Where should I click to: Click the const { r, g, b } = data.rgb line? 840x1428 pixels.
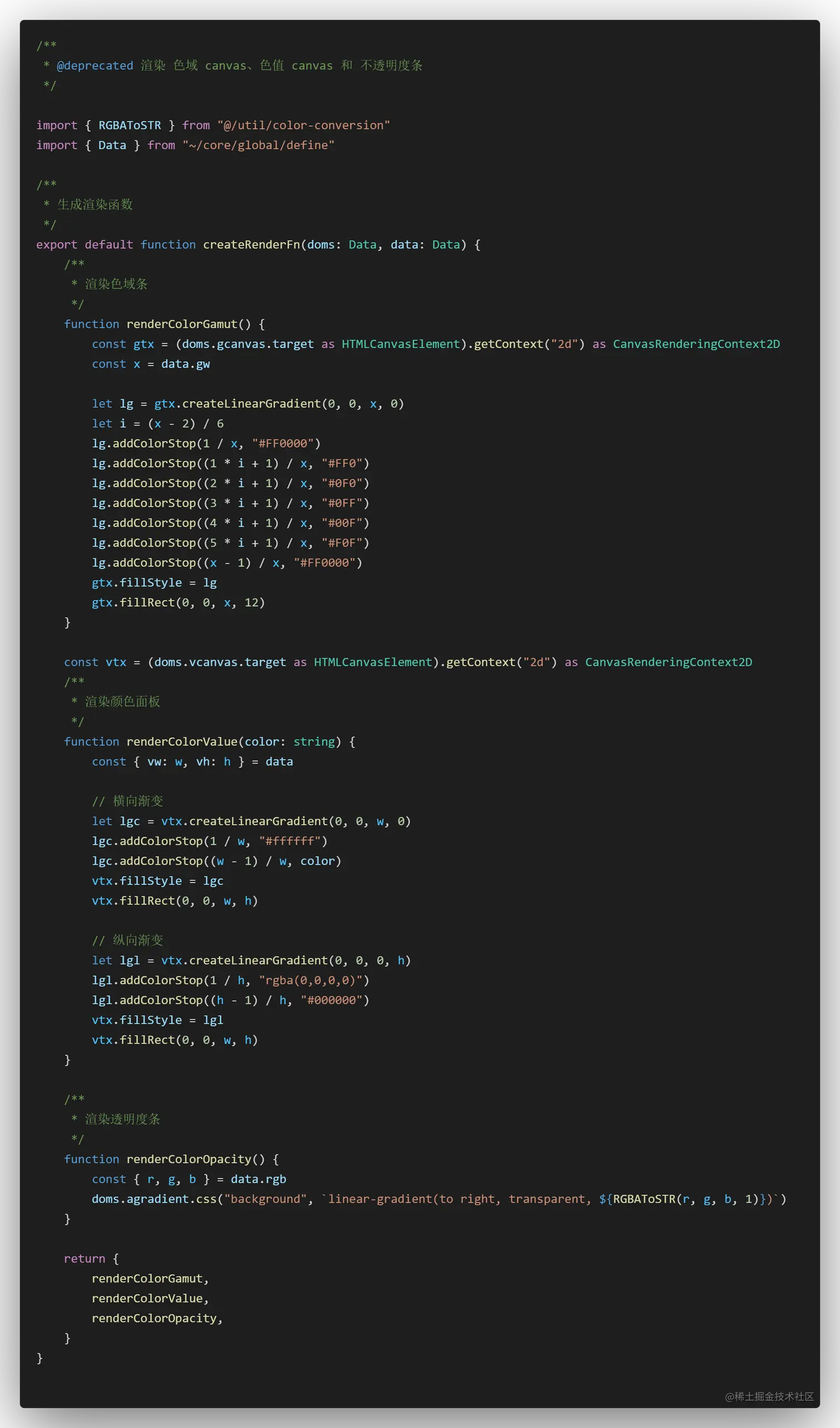tap(189, 1179)
